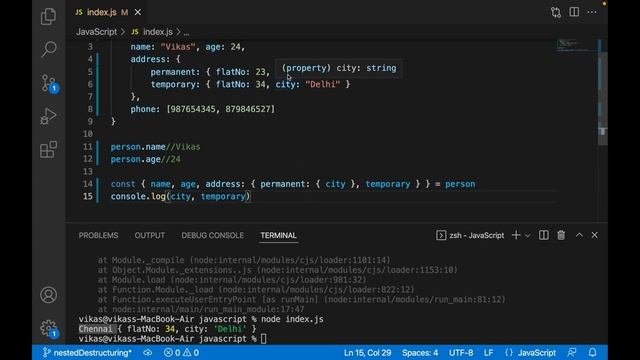Image resolution: width=640 pixels, height=360 pixels.
Task: Click "Vikas" string on line 3
Action: (x=178, y=47)
